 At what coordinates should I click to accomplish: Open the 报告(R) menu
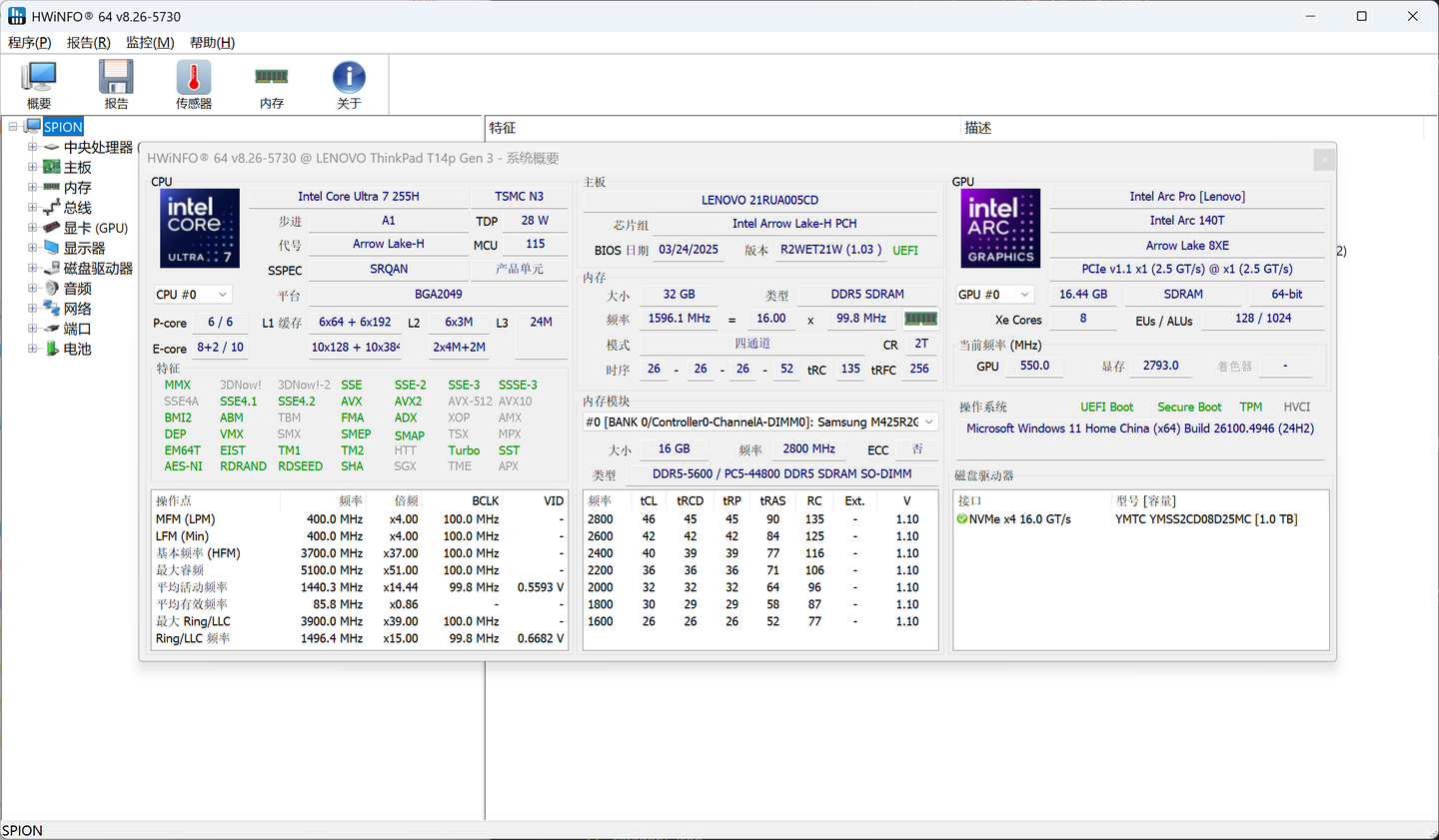click(88, 43)
